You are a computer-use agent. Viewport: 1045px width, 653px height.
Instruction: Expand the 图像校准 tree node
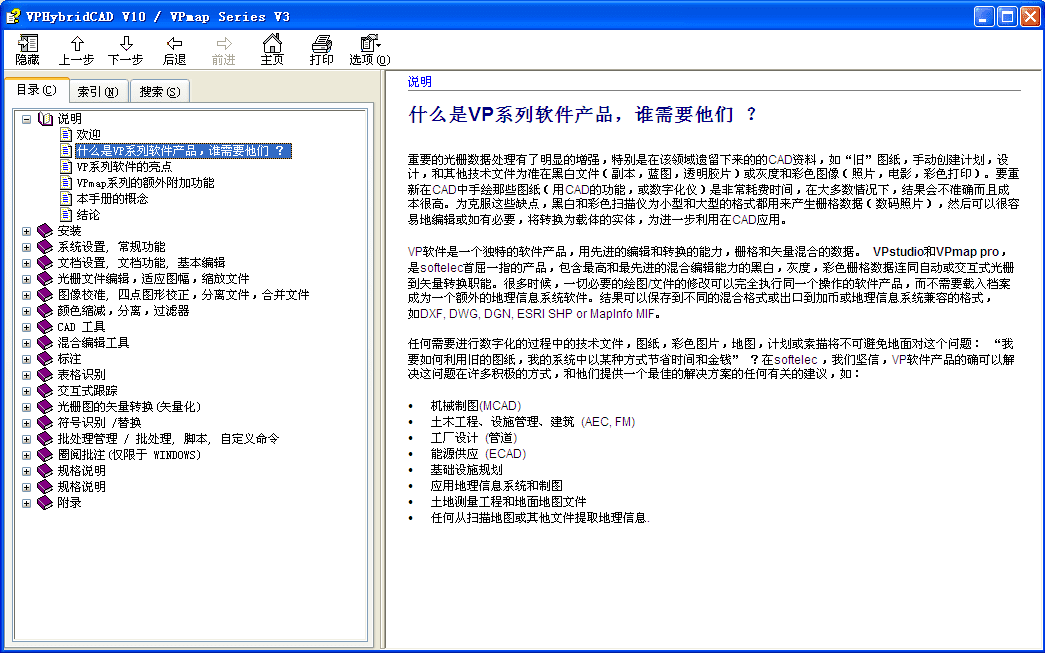tap(27, 295)
